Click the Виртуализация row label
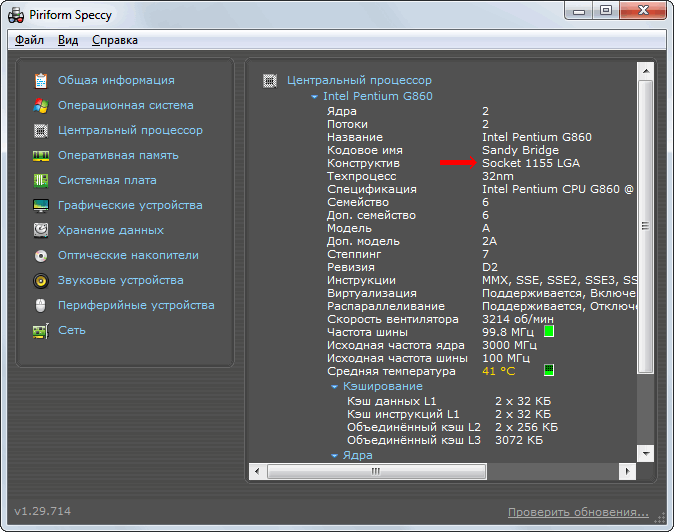The width and height of the screenshot is (674, 532). click(x=372, y=294)
